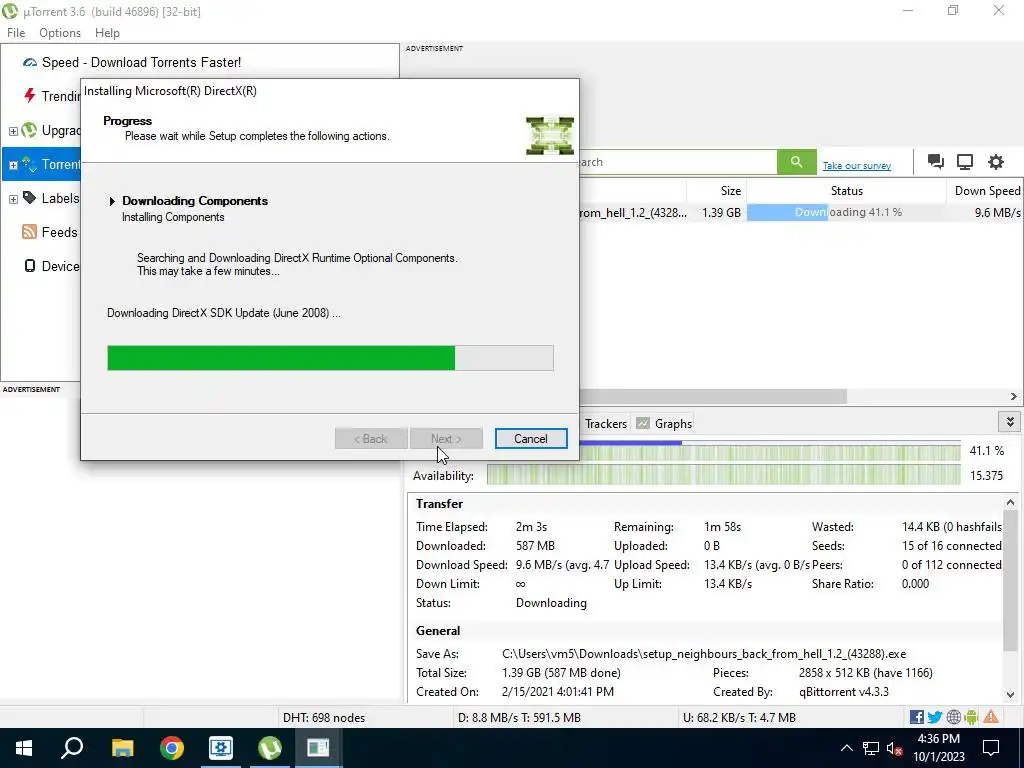
Task: Click the 9.6 MB/s down speed cell
Action: [x=997, y=212]
